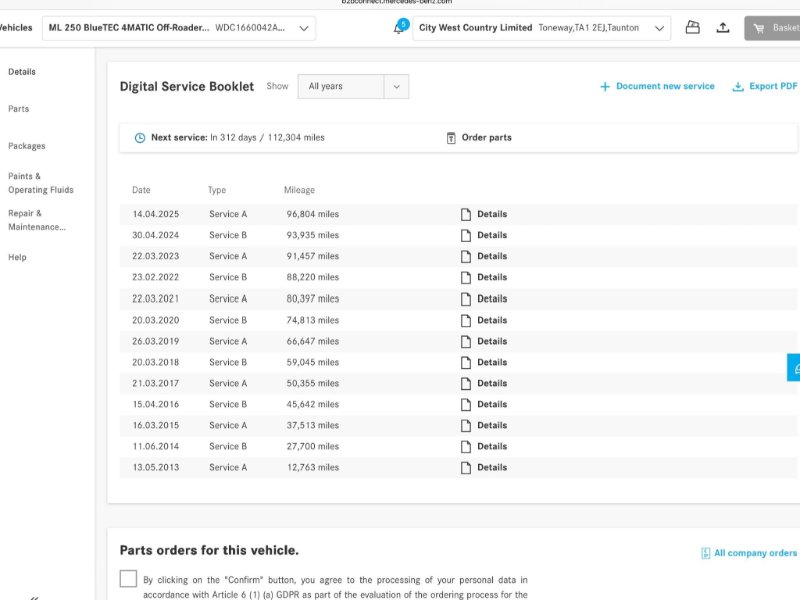Click the Vehicles header tab
This screenshot has height=600, width=800.
[16, 28]
